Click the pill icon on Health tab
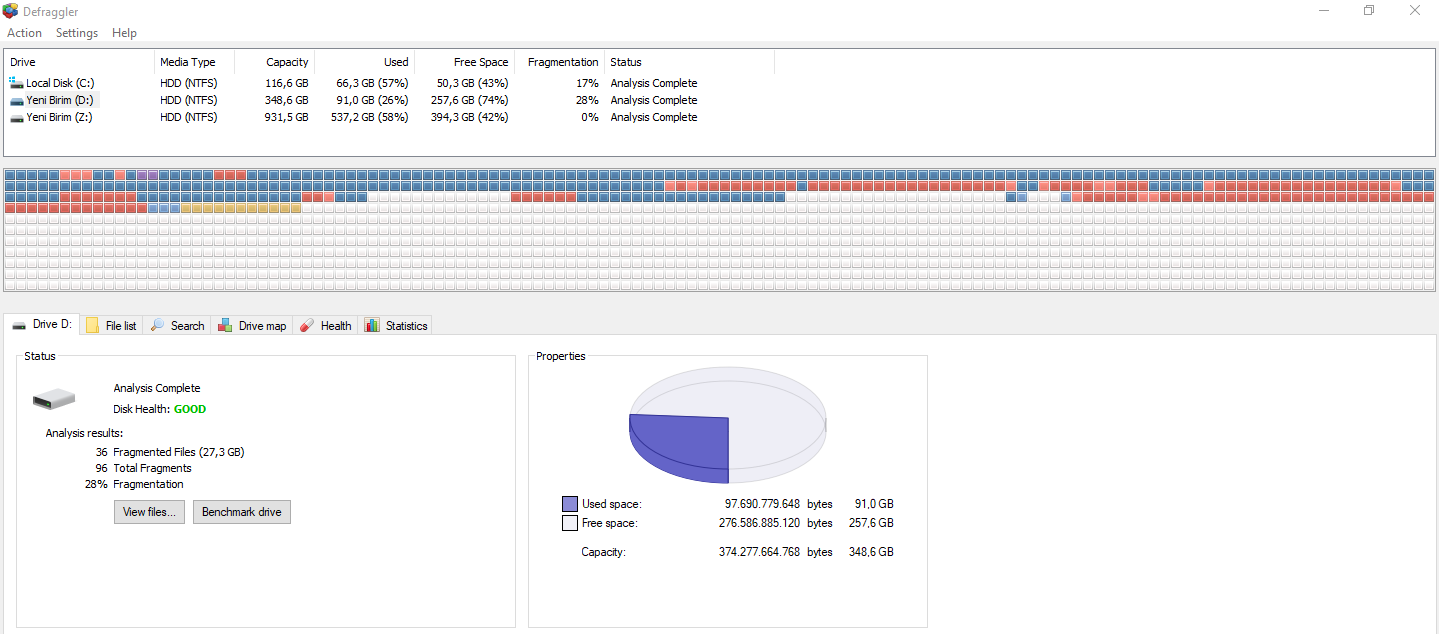This screenshot has width=1439, height=634. (x=308, y=325)
